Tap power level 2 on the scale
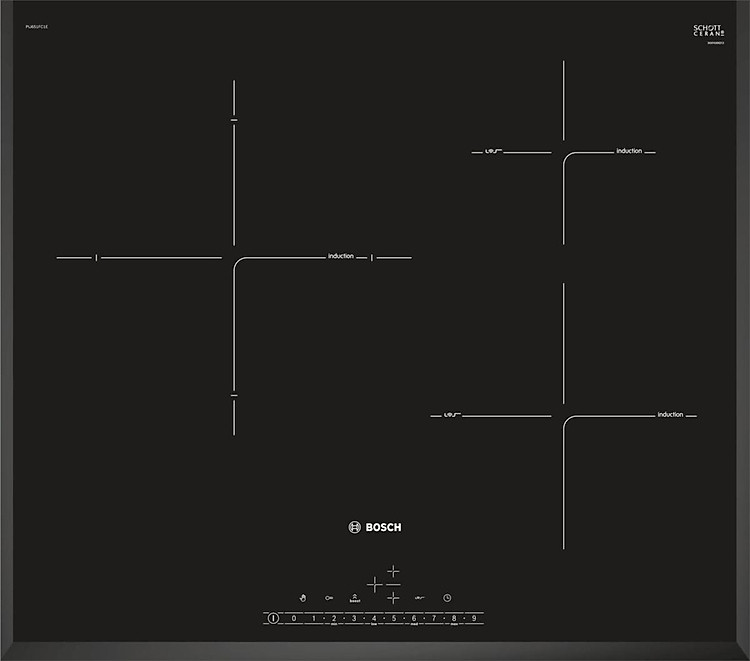This screenshot has width=750, height=661. click(x=333, y=619)
